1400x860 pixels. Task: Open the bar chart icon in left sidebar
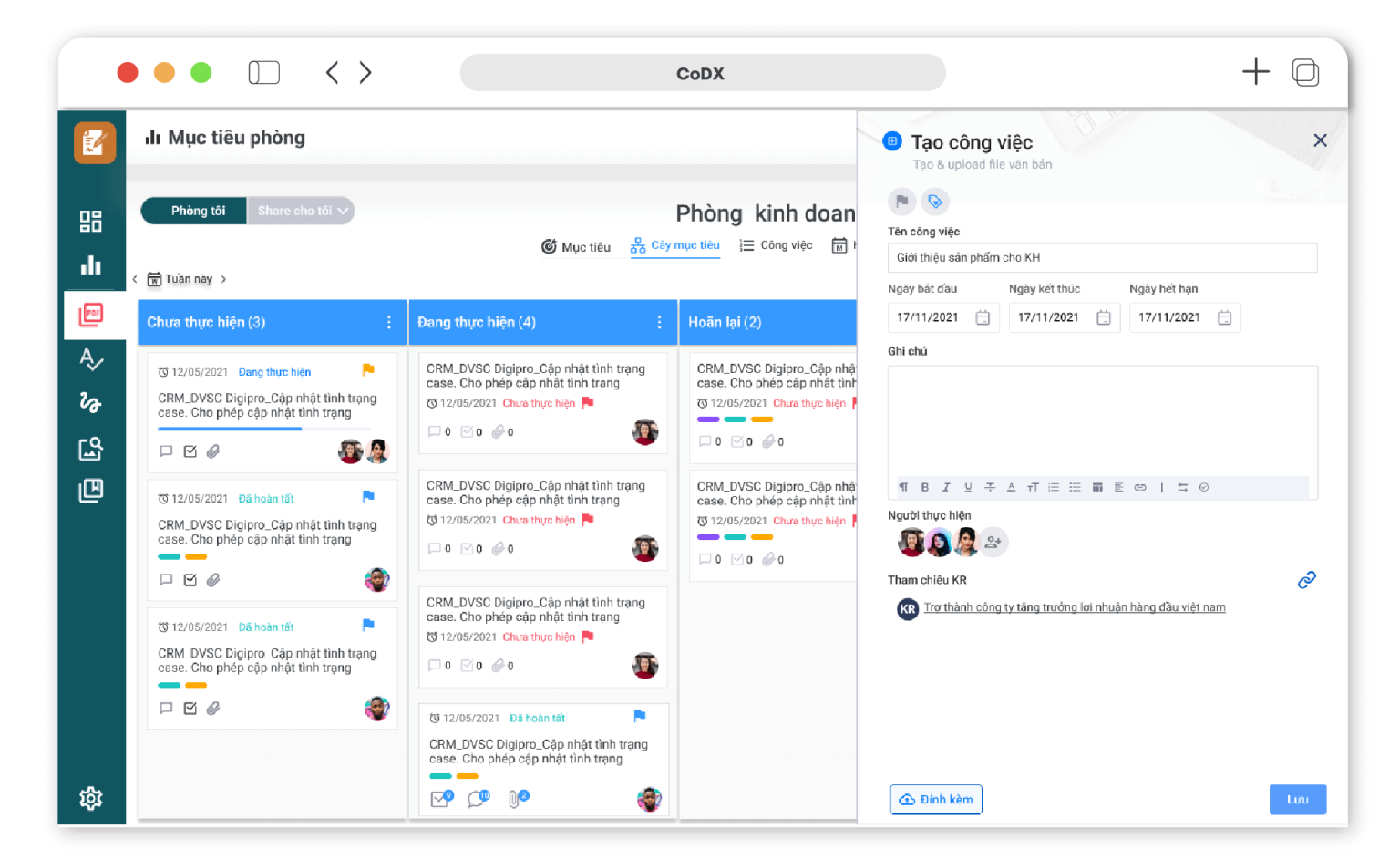tap(91, 265)
